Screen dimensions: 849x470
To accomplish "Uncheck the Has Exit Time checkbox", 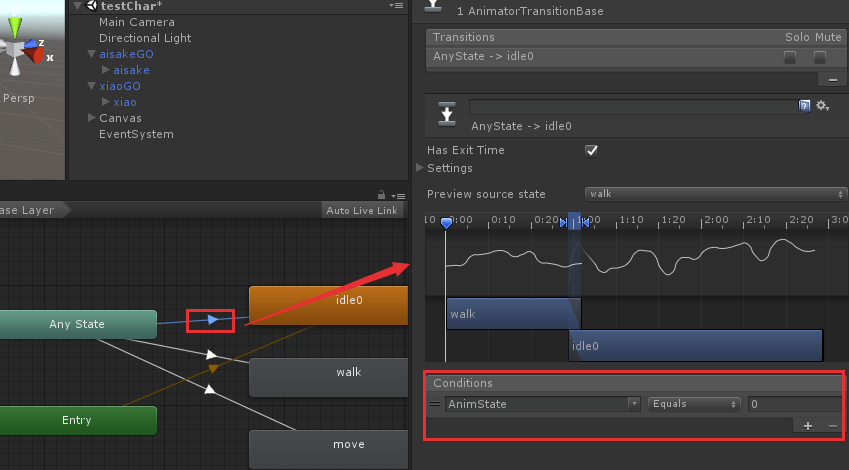I will click(591, 151).
